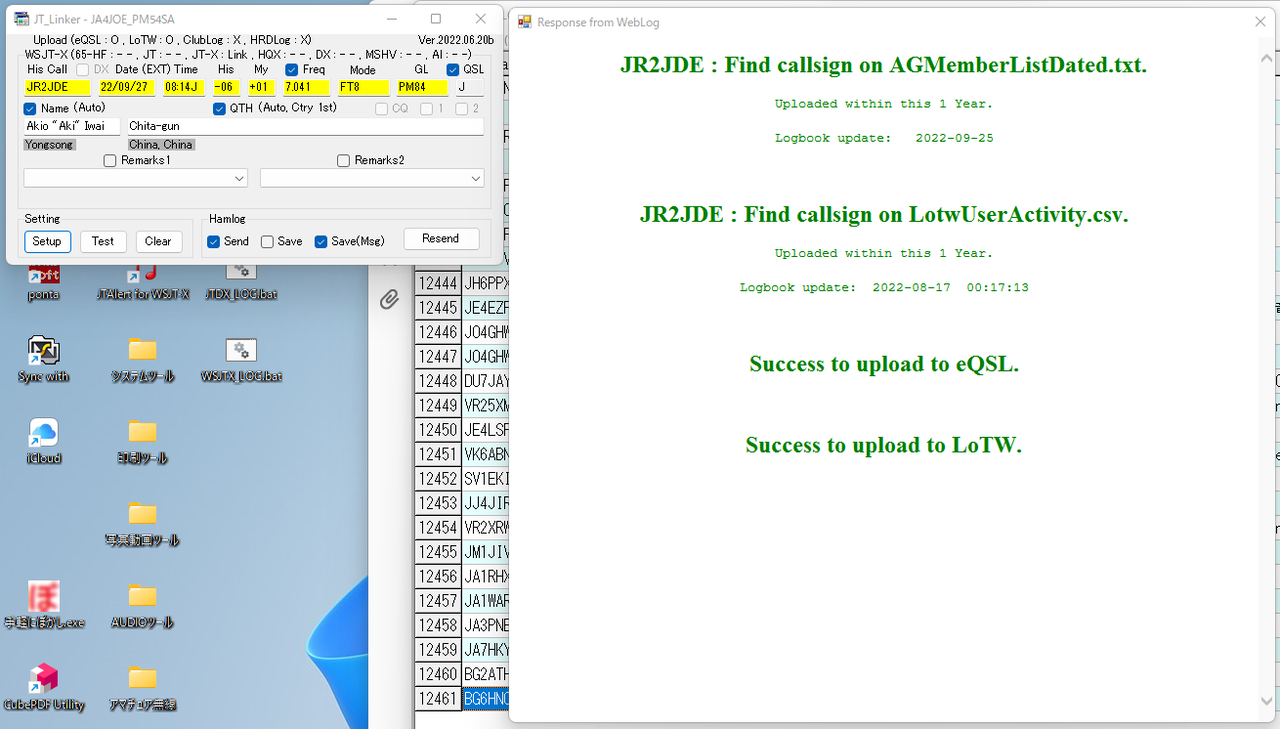Select the 写真にぼかし.exe desktop icon
Screen dimensions: 1280x729
(43, 606)
